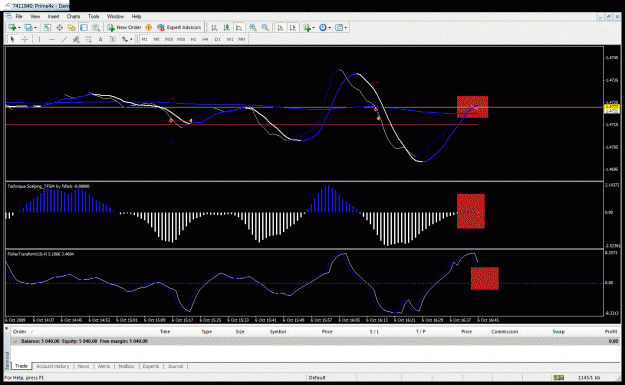Image resolution: width=625 pixels, height=385 pixels.
Task: Expand the profiles dropdown arrow
Action: [x=35, y=28]
